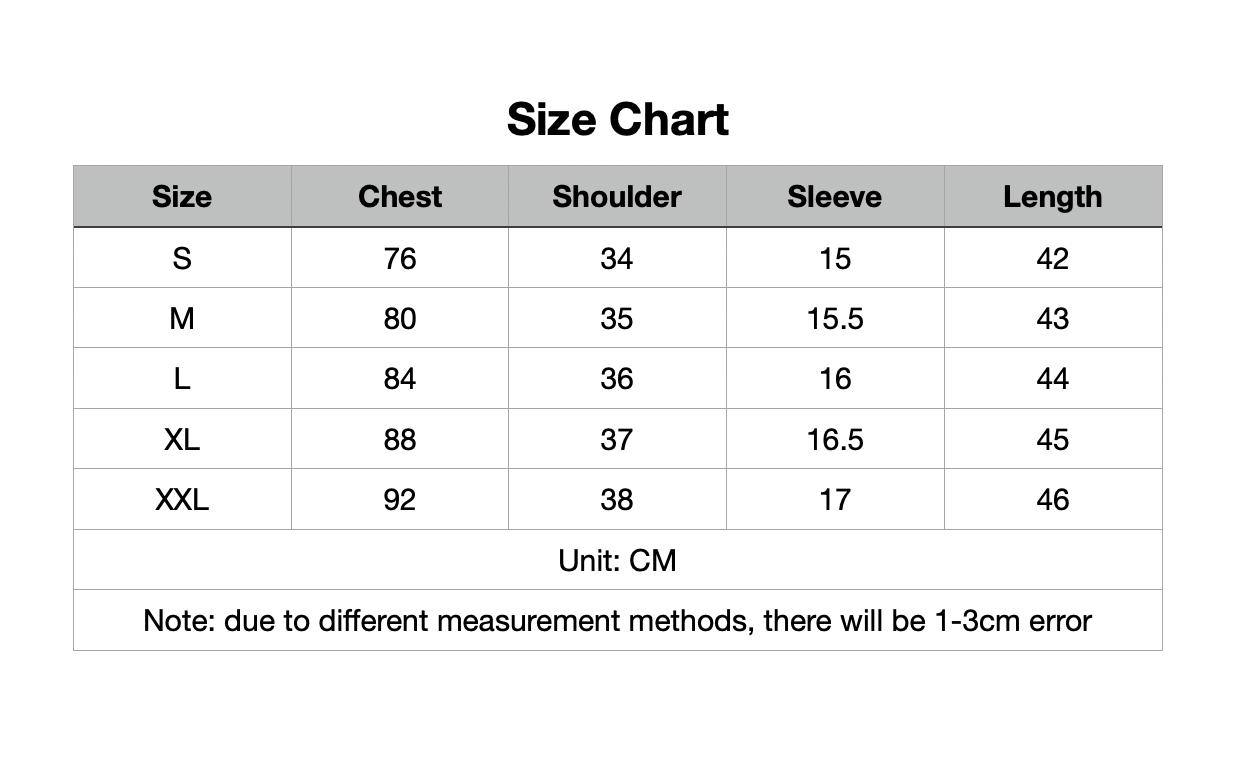This screenshot has height=776, width=1248.
Task: Select the Size column header
Action: click(182, 197)
